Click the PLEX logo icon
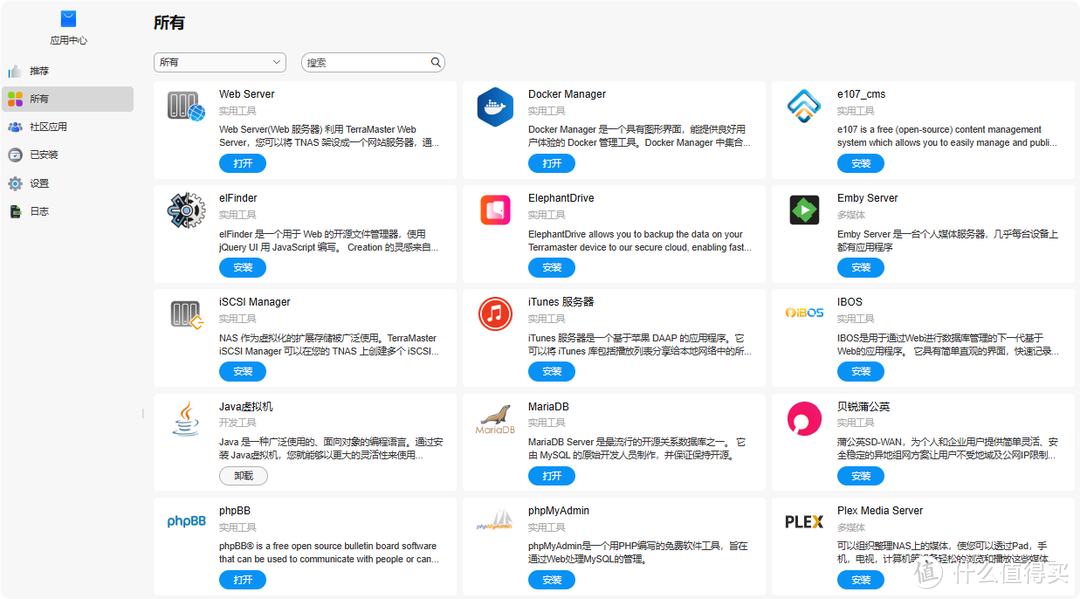Screen dimensions: 1080x599 (x=804, y=522)
